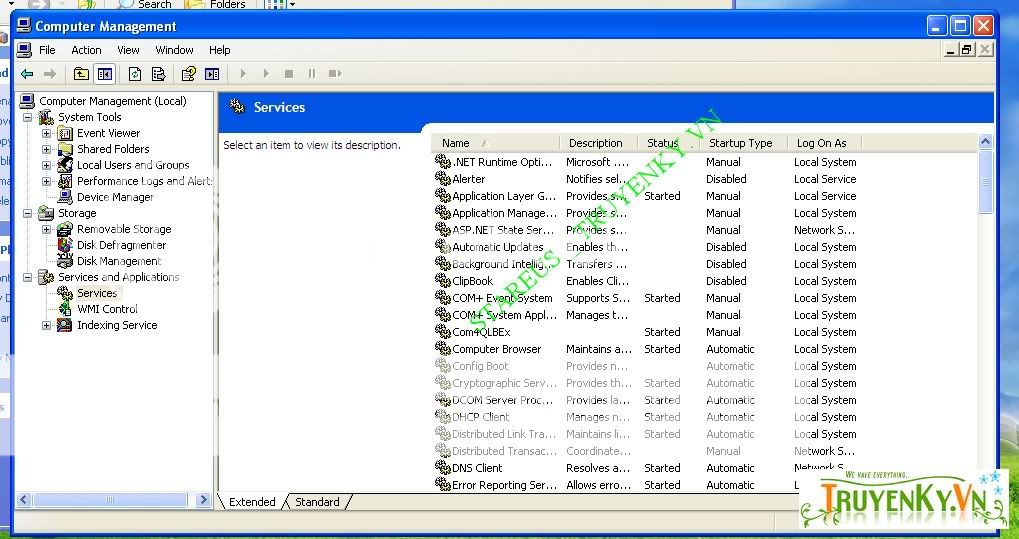Click the gear icon of Com4QLBEx service
Viewport: 1019px width, 539px height.
pos(443,332)
